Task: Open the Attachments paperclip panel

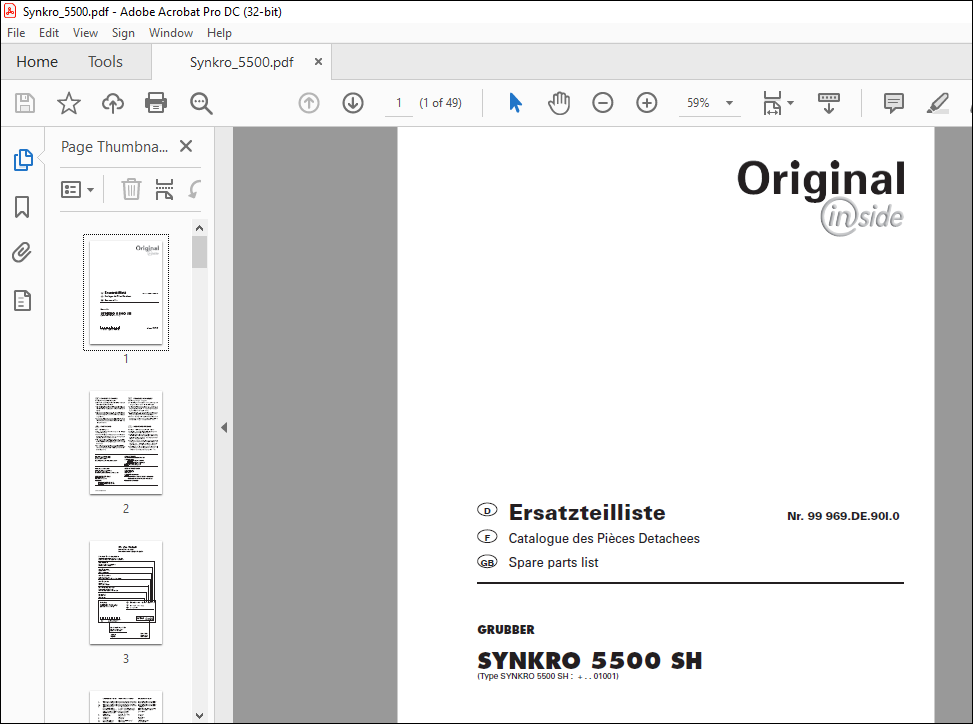Action: click(22, 253)
